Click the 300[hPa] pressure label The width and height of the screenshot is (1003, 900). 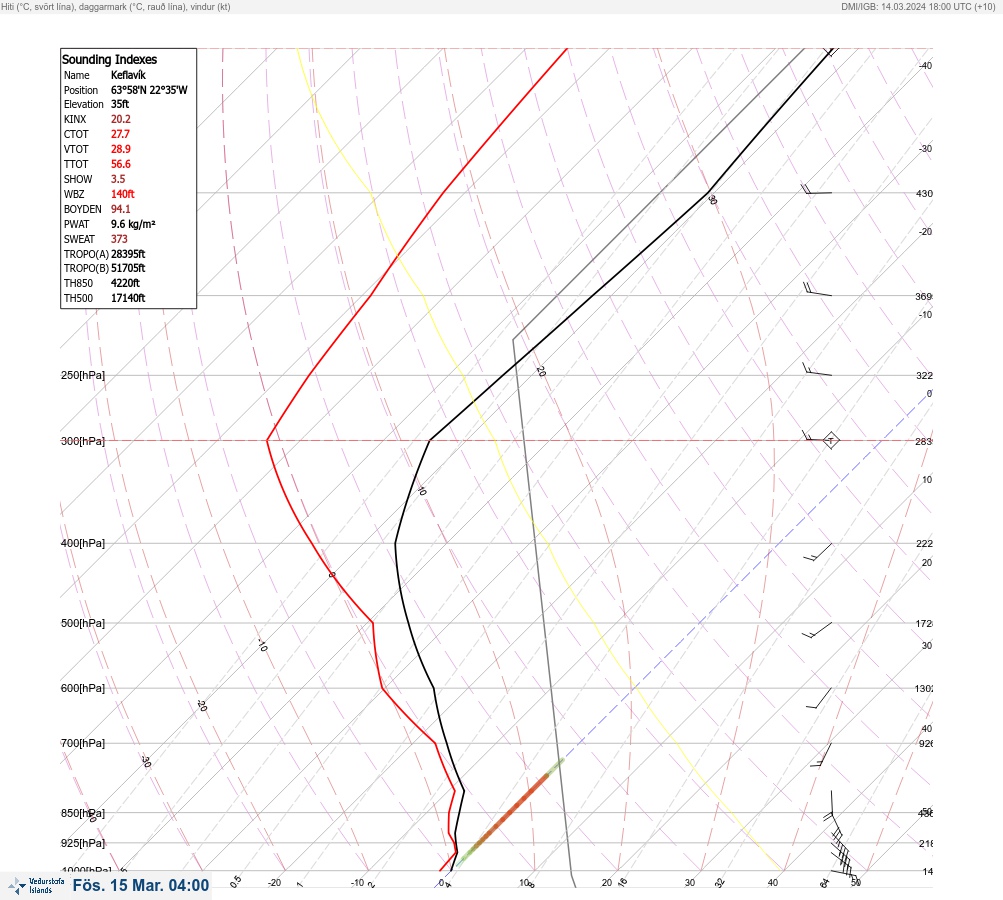[83, 441]
